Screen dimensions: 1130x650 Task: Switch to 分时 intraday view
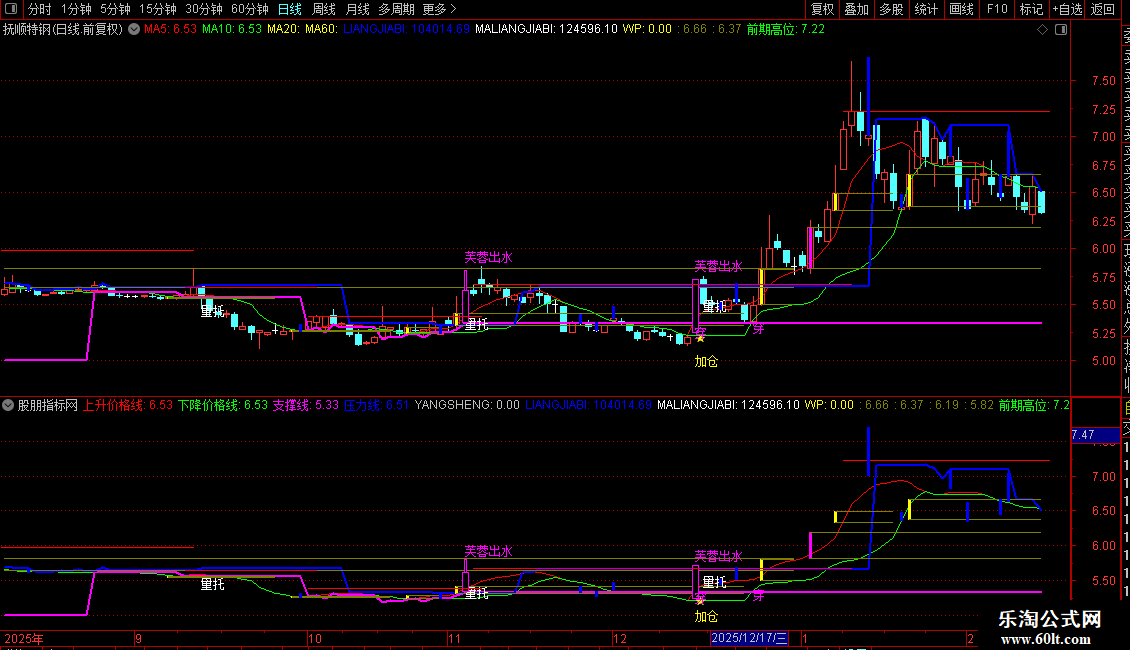click(40, 9)
